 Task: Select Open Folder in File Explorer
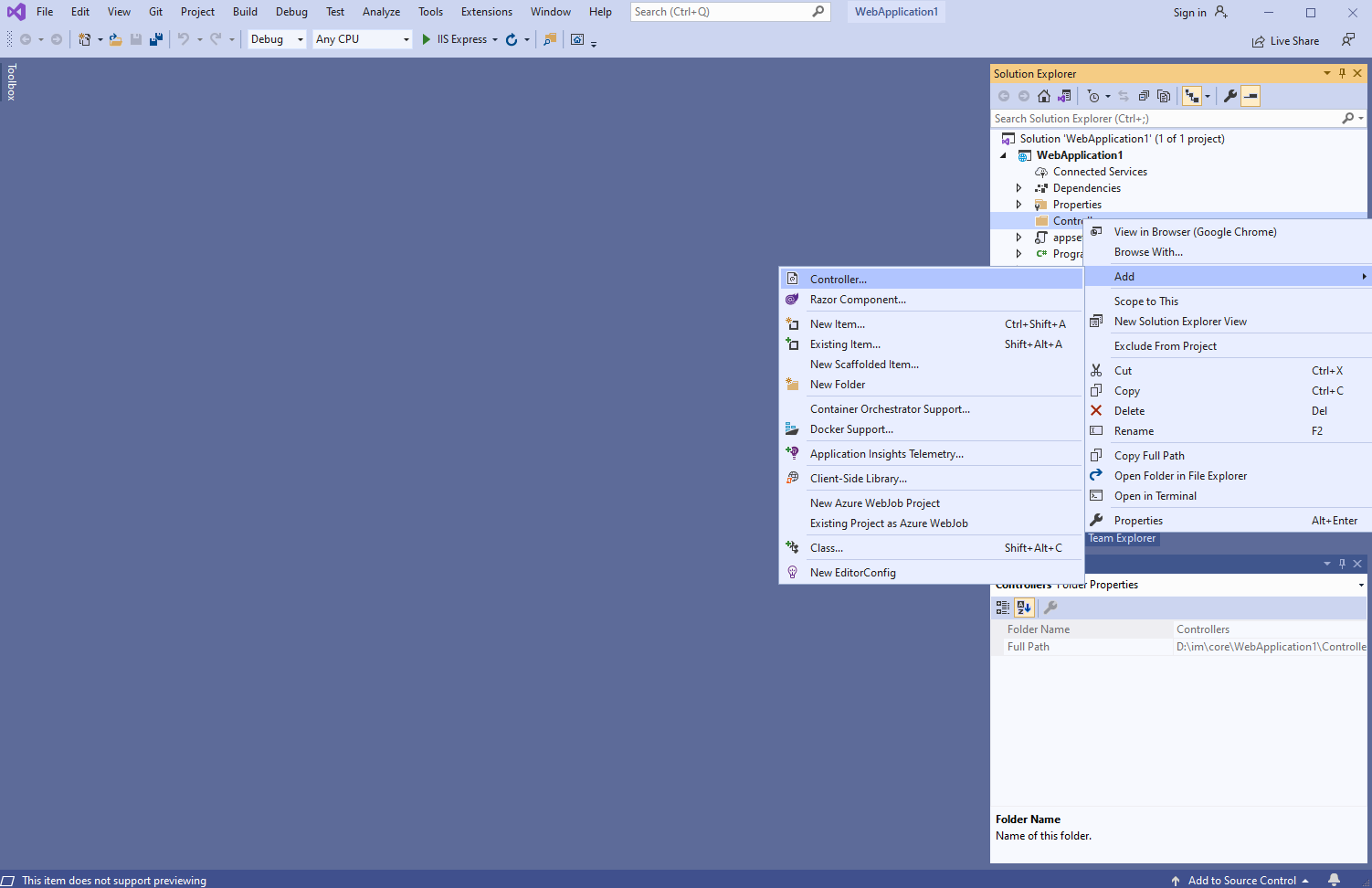[x=1228, y=476]
